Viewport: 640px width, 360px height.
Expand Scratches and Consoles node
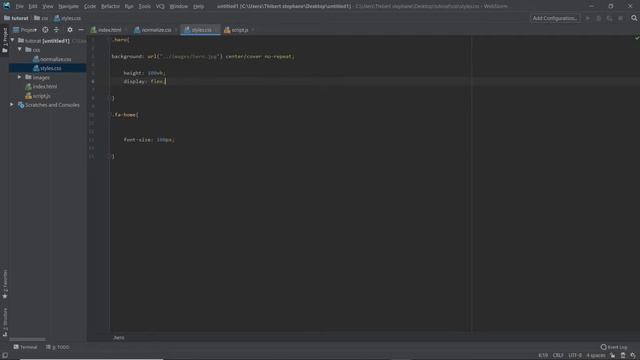(x=12, y=104)
